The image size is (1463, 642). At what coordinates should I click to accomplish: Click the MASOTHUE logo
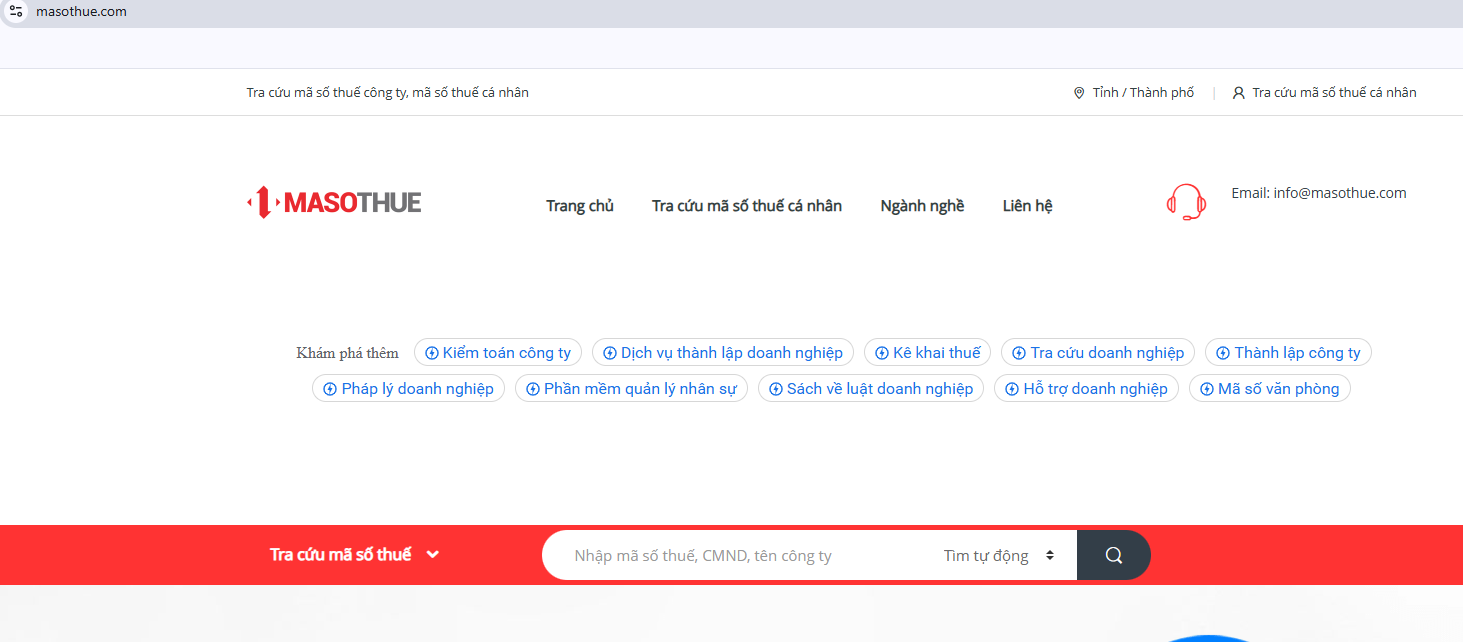point(334,203)
